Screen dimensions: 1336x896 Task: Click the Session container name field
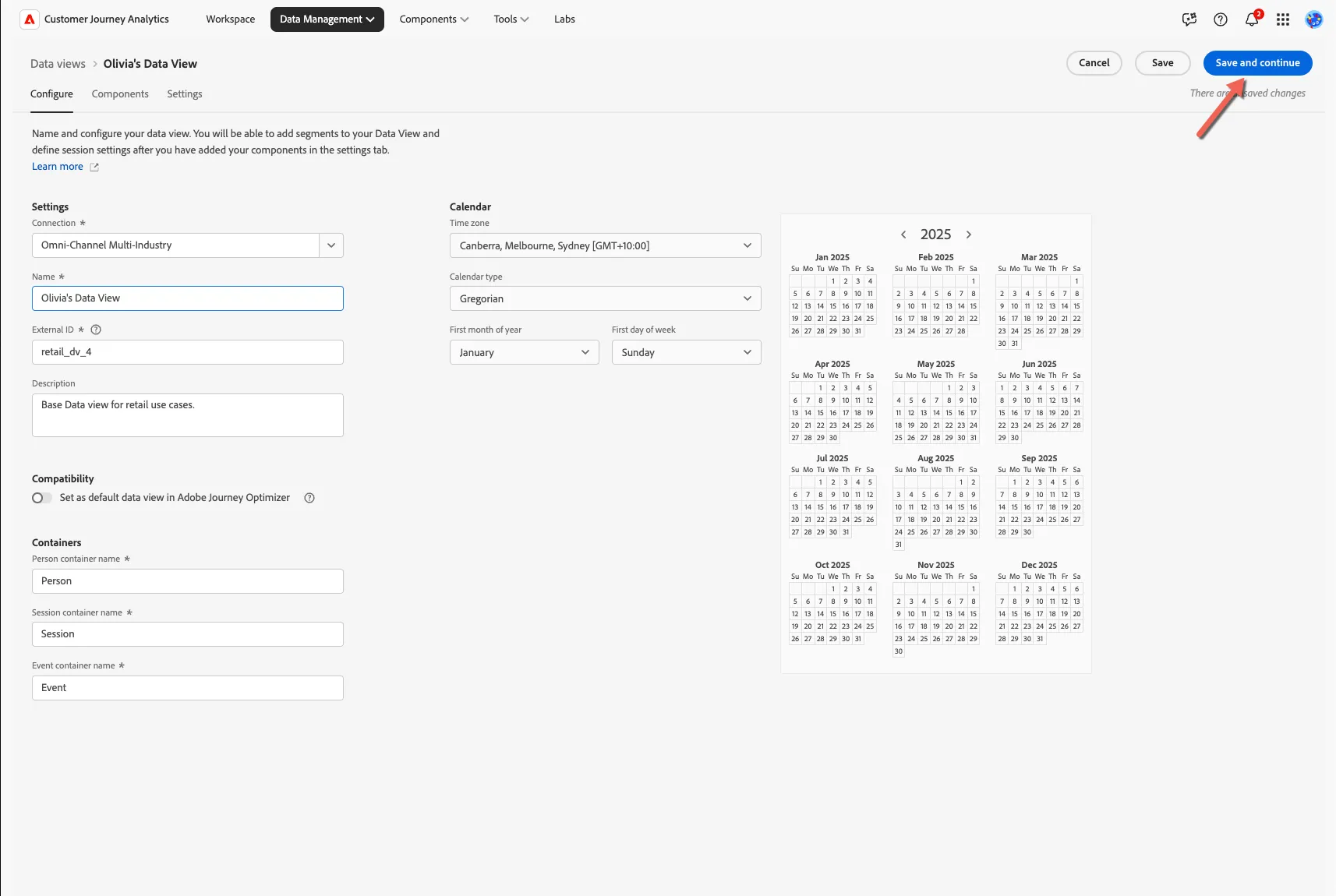188,634
